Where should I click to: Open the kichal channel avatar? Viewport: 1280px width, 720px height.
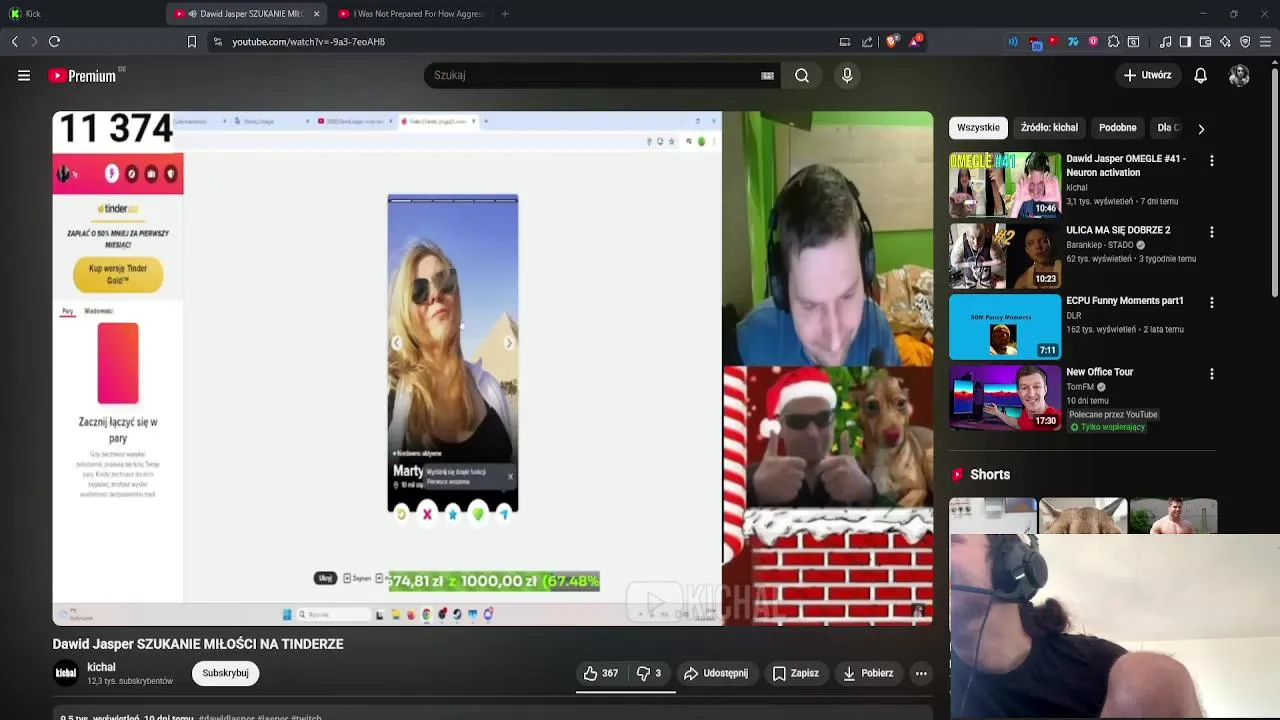tap(66, 673)
